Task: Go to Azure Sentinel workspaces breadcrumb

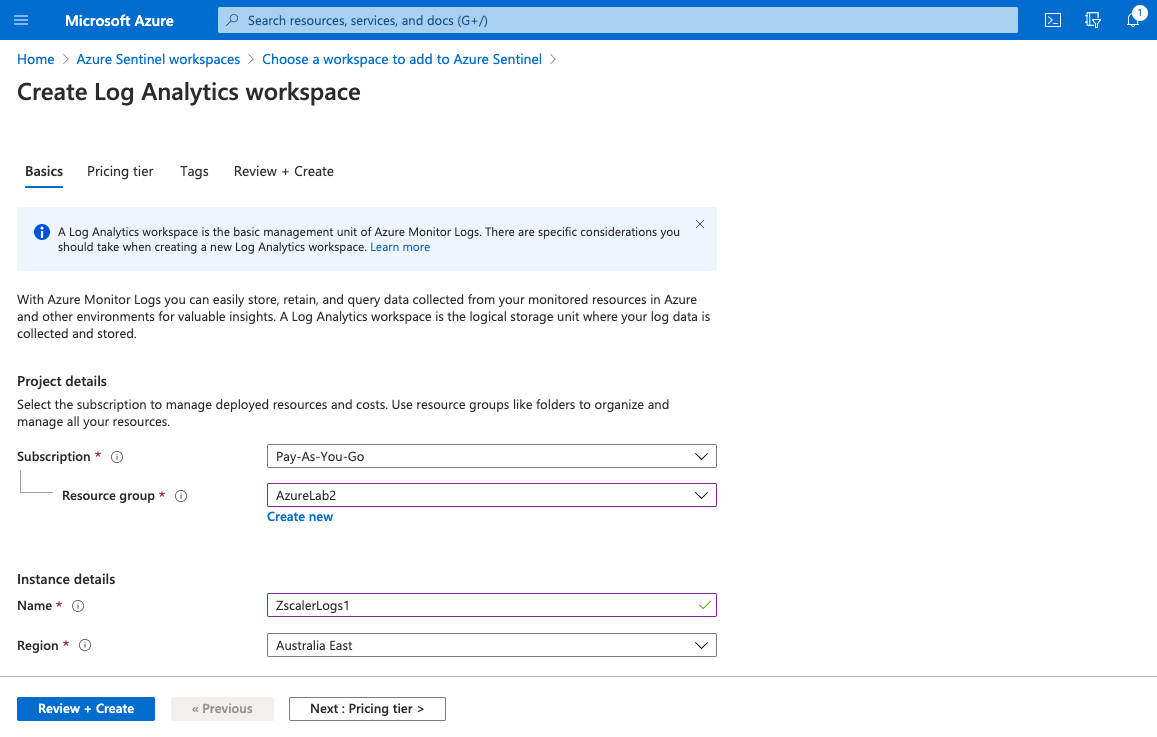Action: coord(158,60)
